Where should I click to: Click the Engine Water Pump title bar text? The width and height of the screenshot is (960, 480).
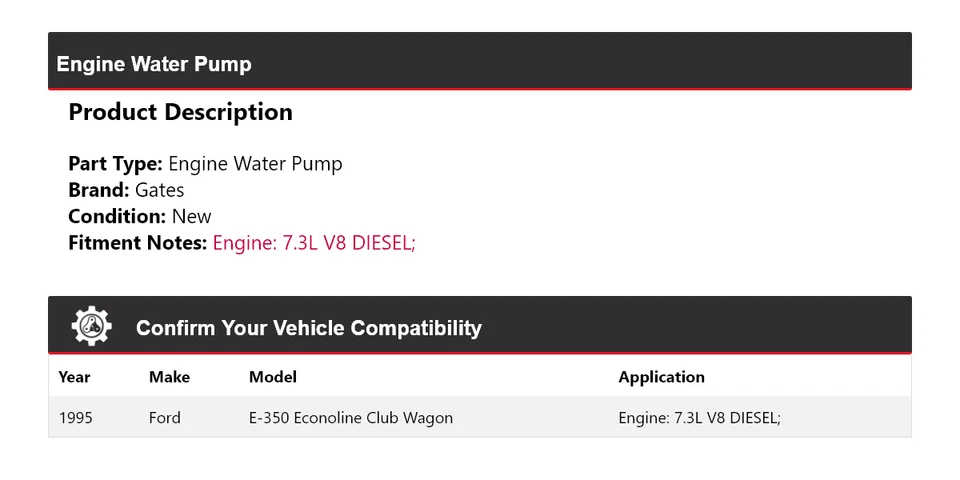point(154,64)
